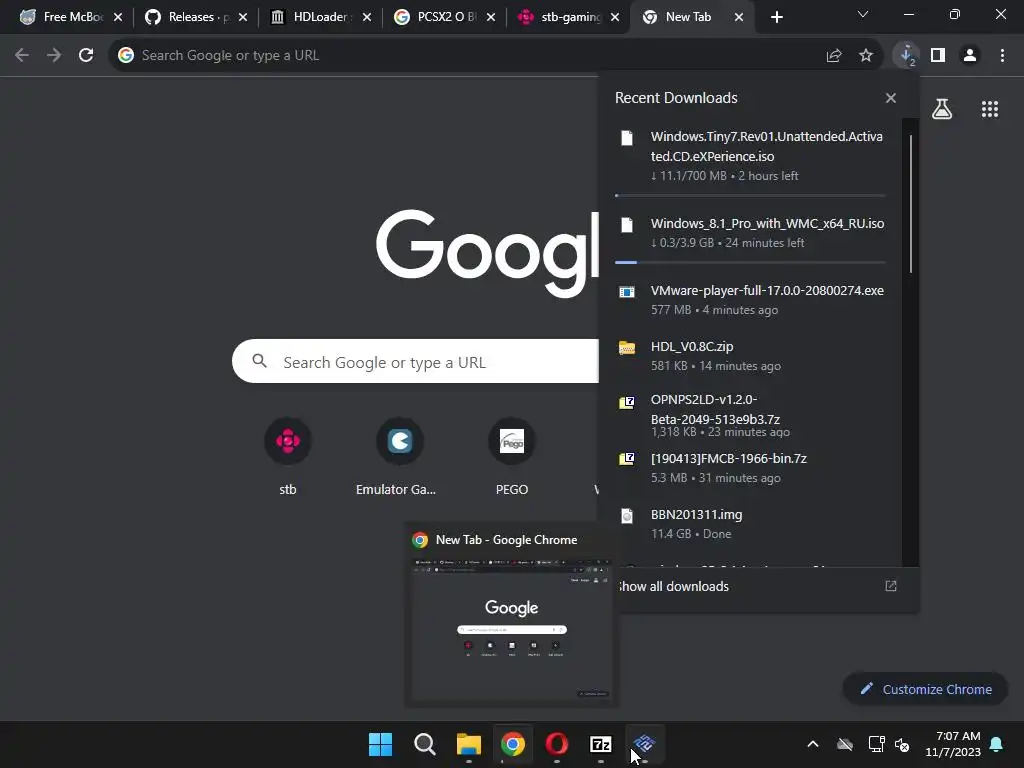Open the Chrome profile avatar icon
This screenshot has height=768, width=1024.
coord(970,56)
